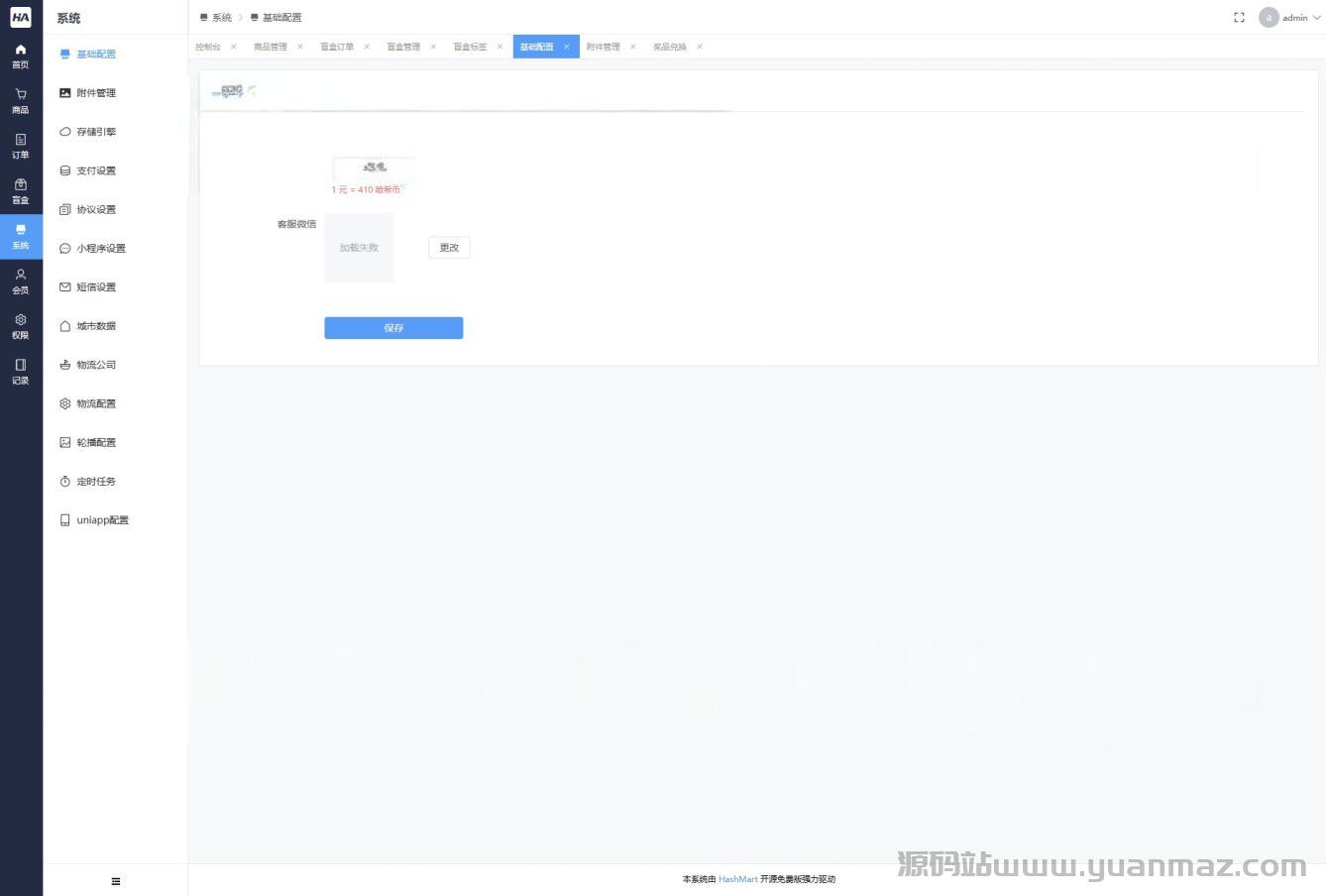Collapse the sidebar with hamburger icon
Screen dimensions: 1326x896
click(116, 881)
